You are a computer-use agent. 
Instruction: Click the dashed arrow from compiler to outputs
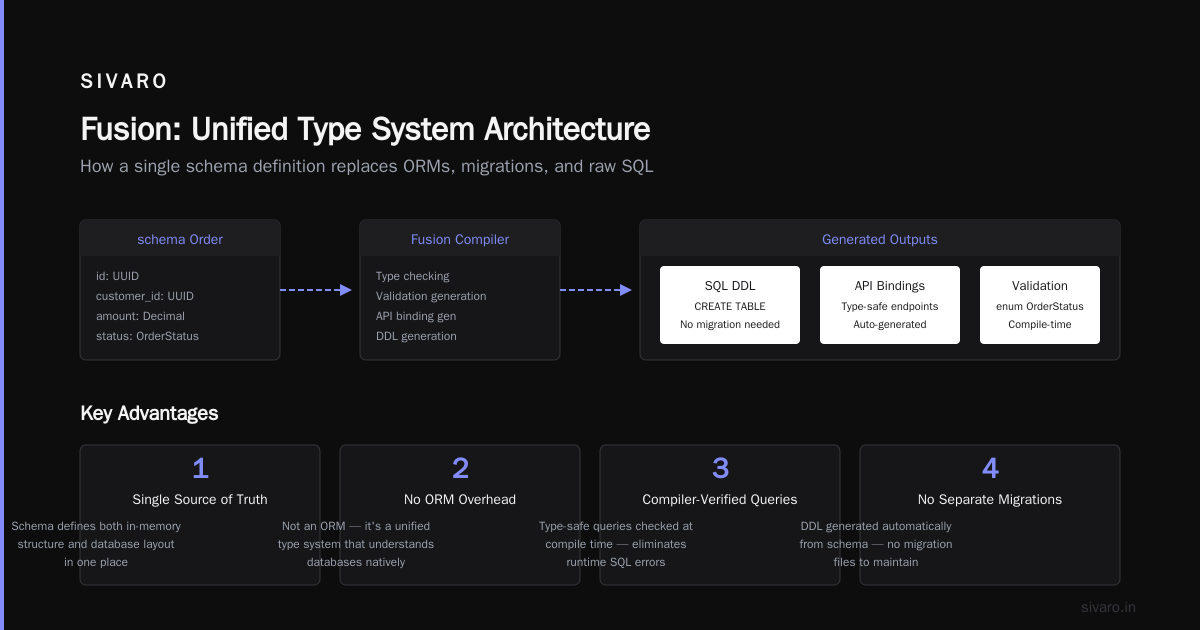(x=596, y=290)
